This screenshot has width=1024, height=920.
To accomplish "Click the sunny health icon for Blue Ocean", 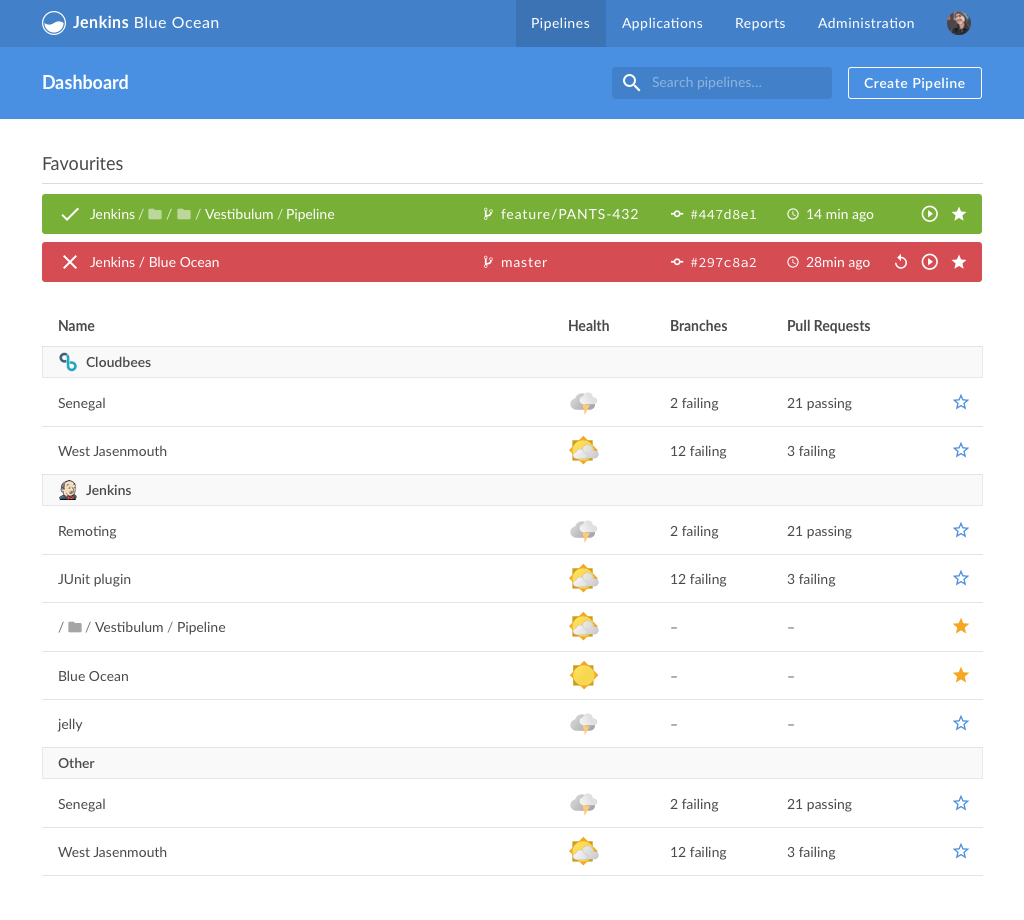I will point(583,676).
